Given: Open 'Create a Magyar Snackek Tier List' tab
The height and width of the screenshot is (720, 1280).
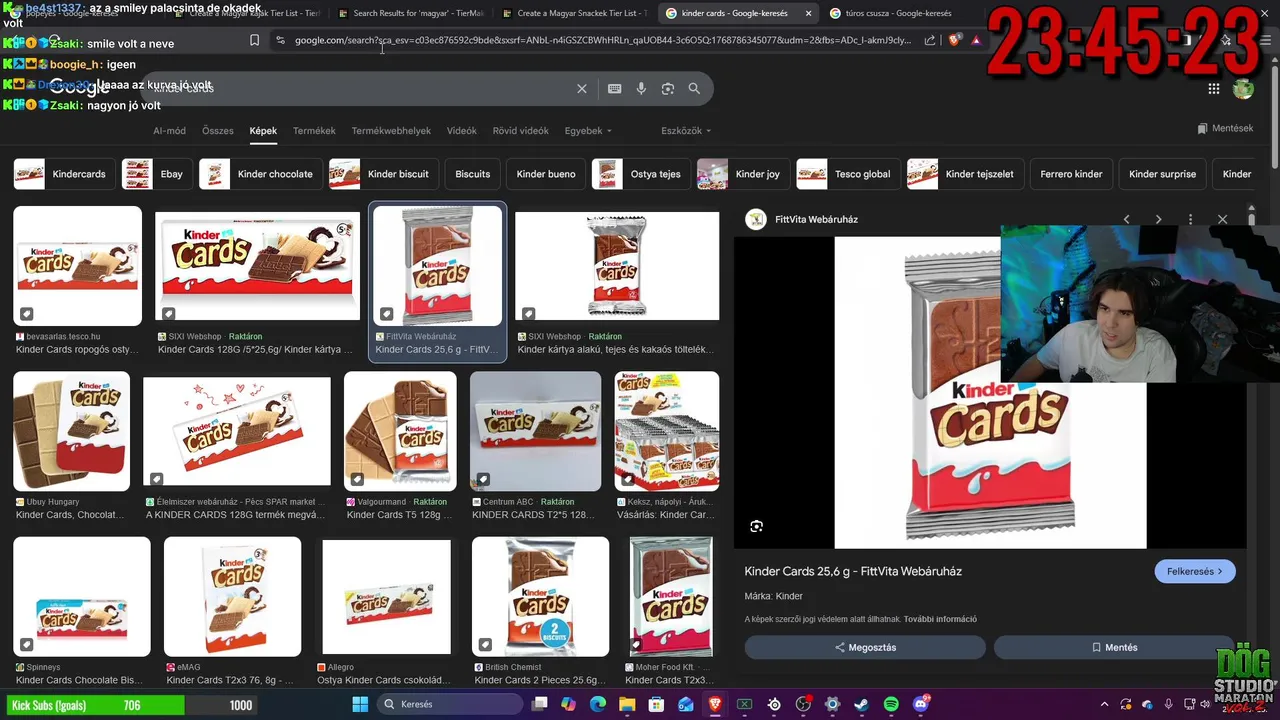Looking at the screenshot, I should [574, 14].
